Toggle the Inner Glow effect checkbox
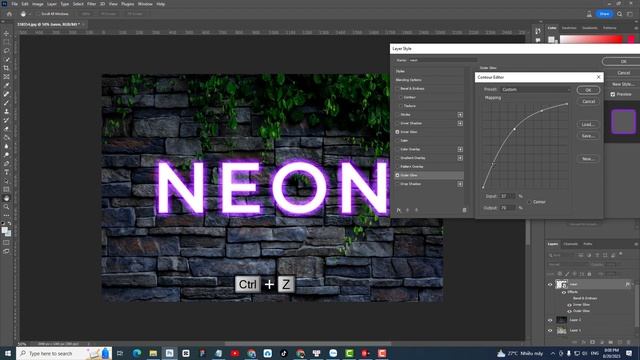Screen dimensions: 640x360 (x=397, y=132)
